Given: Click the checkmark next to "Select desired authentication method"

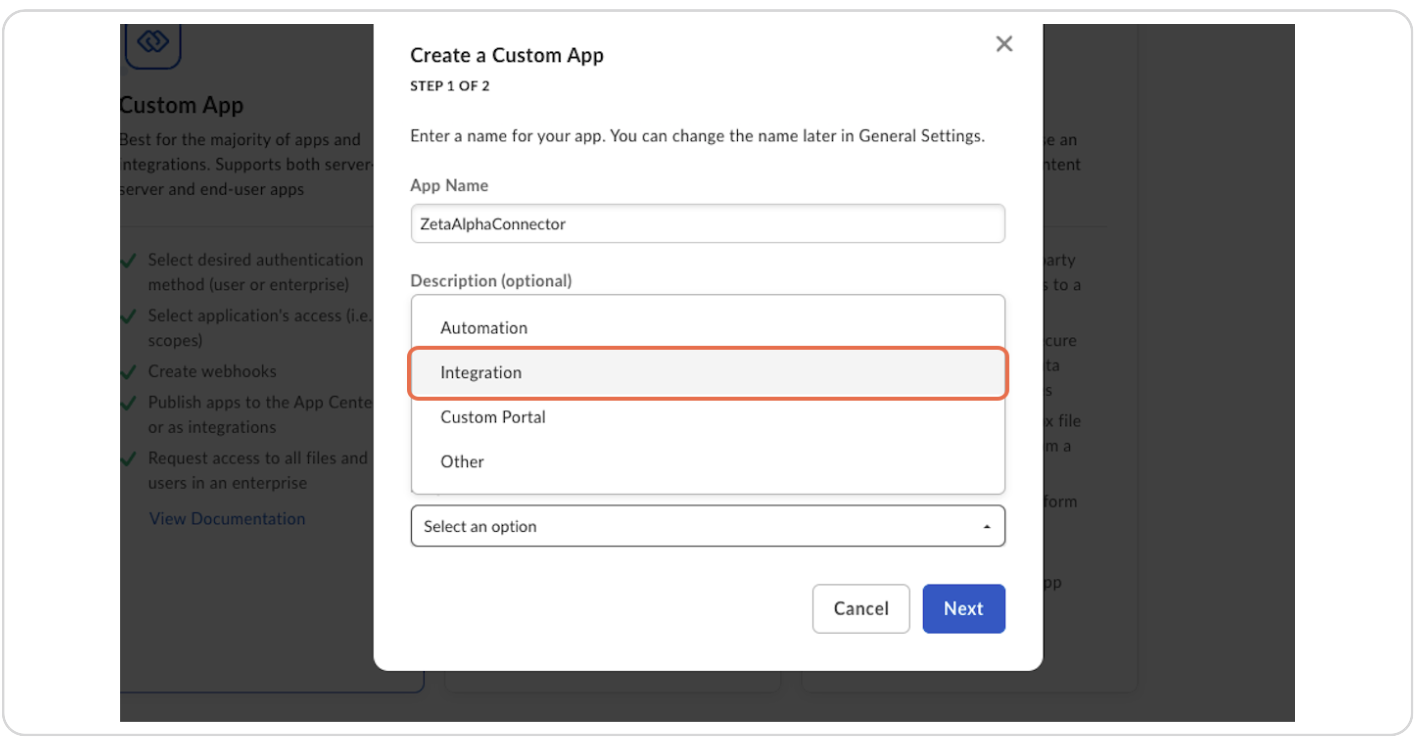Looking at the screenshot, I should pyautogui.click(x=130, y=260).
